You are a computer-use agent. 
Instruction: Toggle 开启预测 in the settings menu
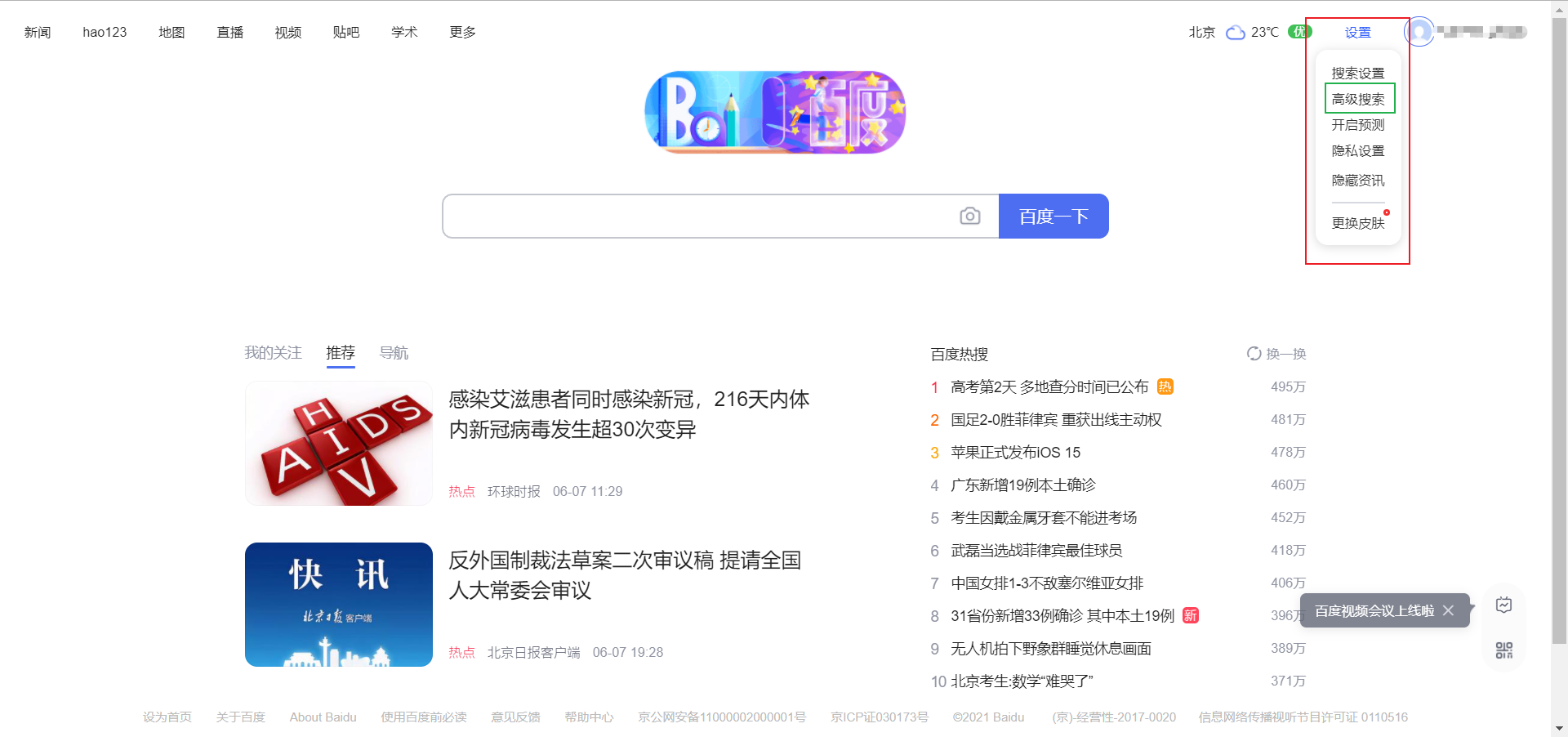click(1358, 125)
